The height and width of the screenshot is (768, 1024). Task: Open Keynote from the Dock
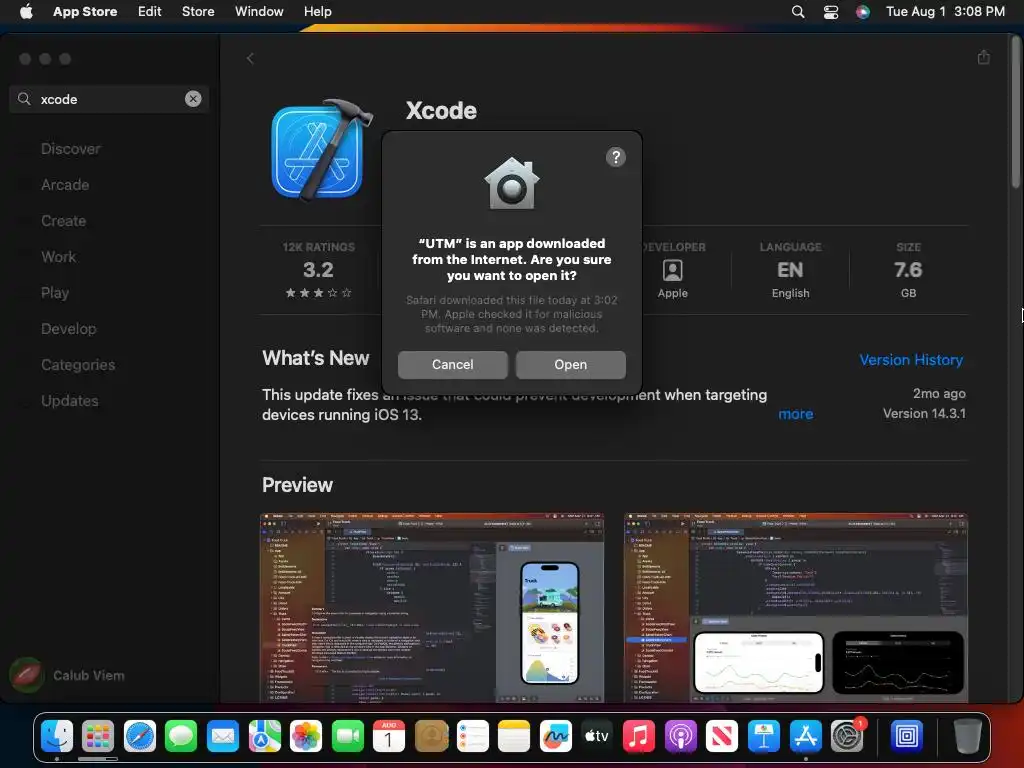coord(763,736)
